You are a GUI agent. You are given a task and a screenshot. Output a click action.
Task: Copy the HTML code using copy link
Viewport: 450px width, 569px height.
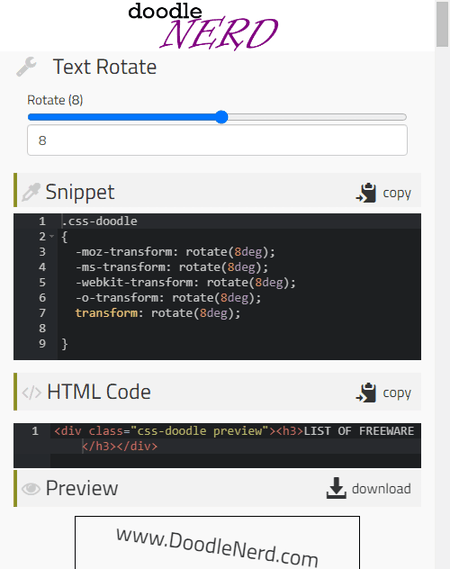pos(397,393)
